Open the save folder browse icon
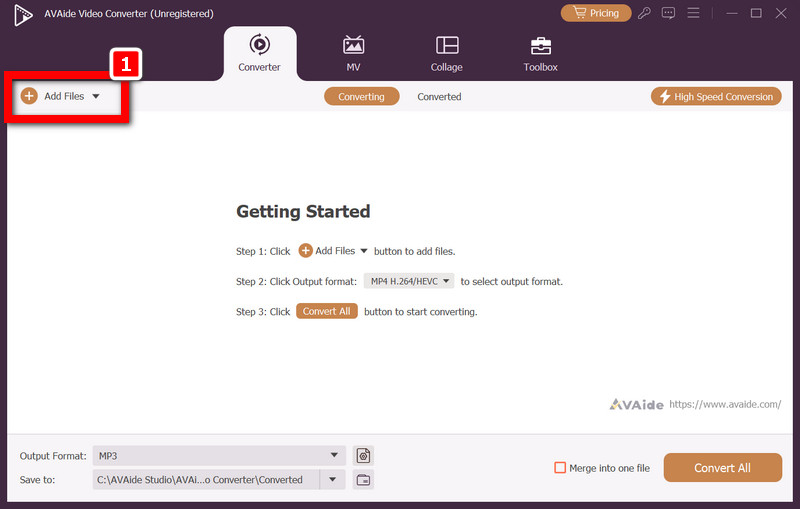Screen dimensions: 800x509 pyautogui.click(x=363, y=480)
